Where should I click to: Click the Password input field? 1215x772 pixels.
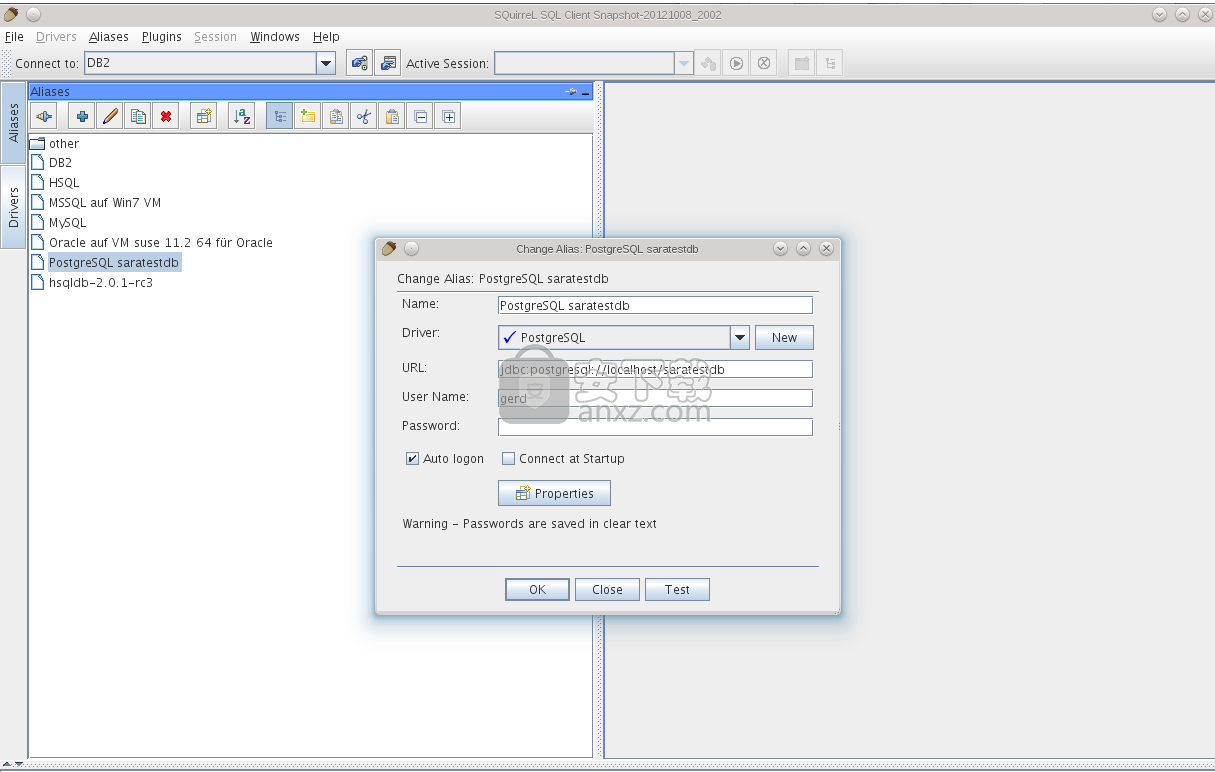[655, 427]
